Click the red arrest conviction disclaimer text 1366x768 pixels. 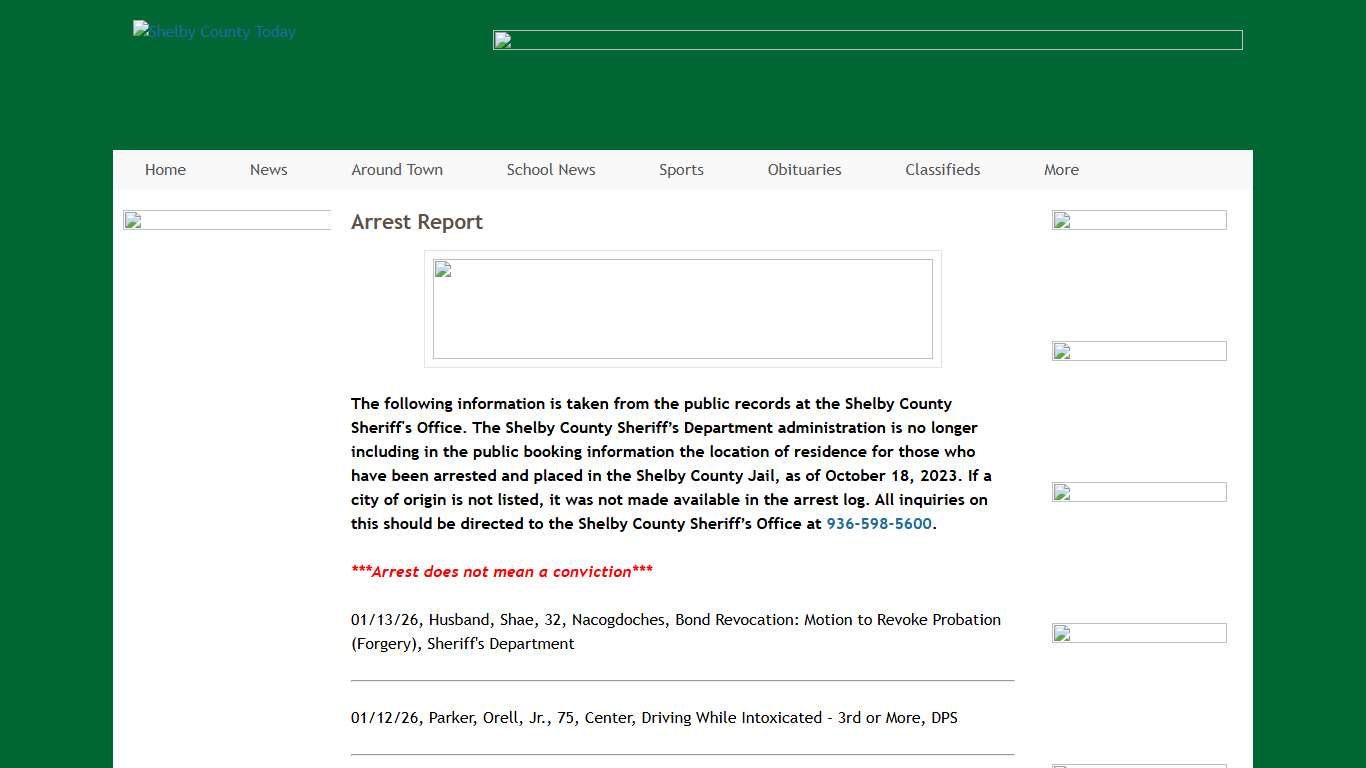[501, 572]
